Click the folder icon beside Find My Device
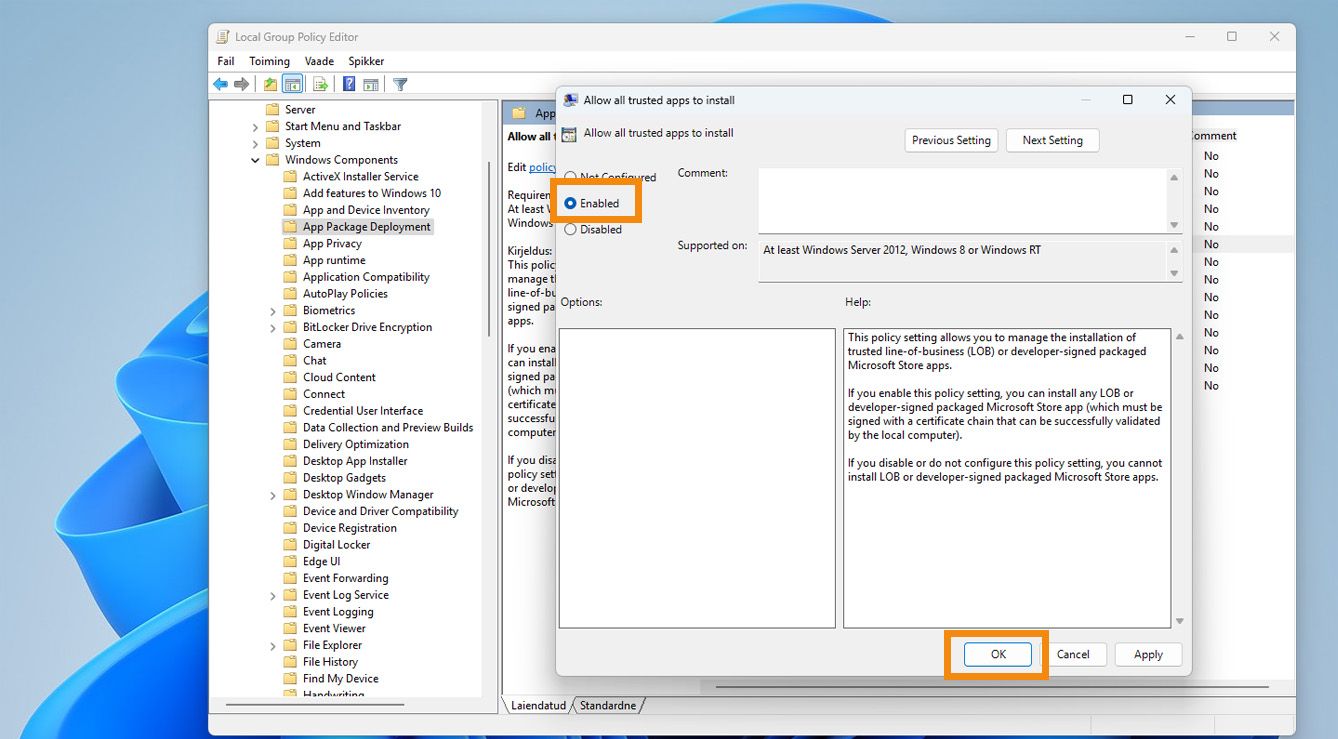This screenshot has height=739, width=1338. (x=290, y=679)
